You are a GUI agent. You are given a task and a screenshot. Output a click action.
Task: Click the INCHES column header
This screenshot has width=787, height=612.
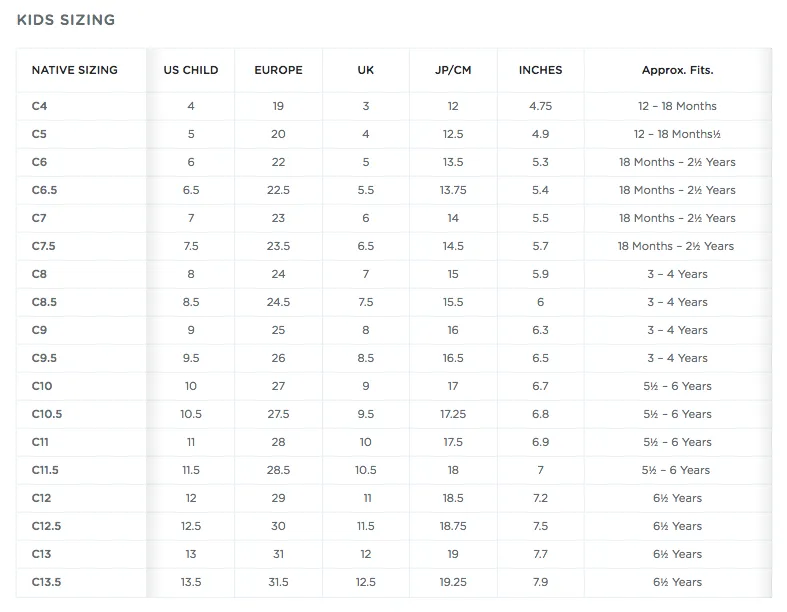pyautogui.click(x=541, y=70)
